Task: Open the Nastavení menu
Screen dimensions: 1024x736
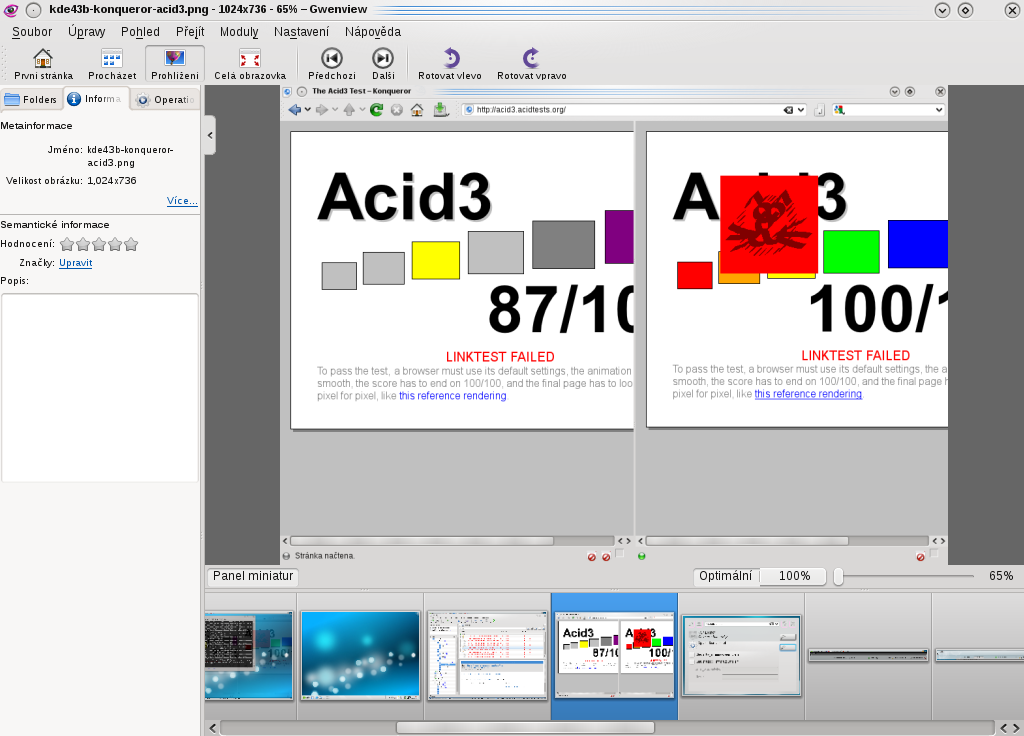Action: pyautogui.click(x=301, y=32)
